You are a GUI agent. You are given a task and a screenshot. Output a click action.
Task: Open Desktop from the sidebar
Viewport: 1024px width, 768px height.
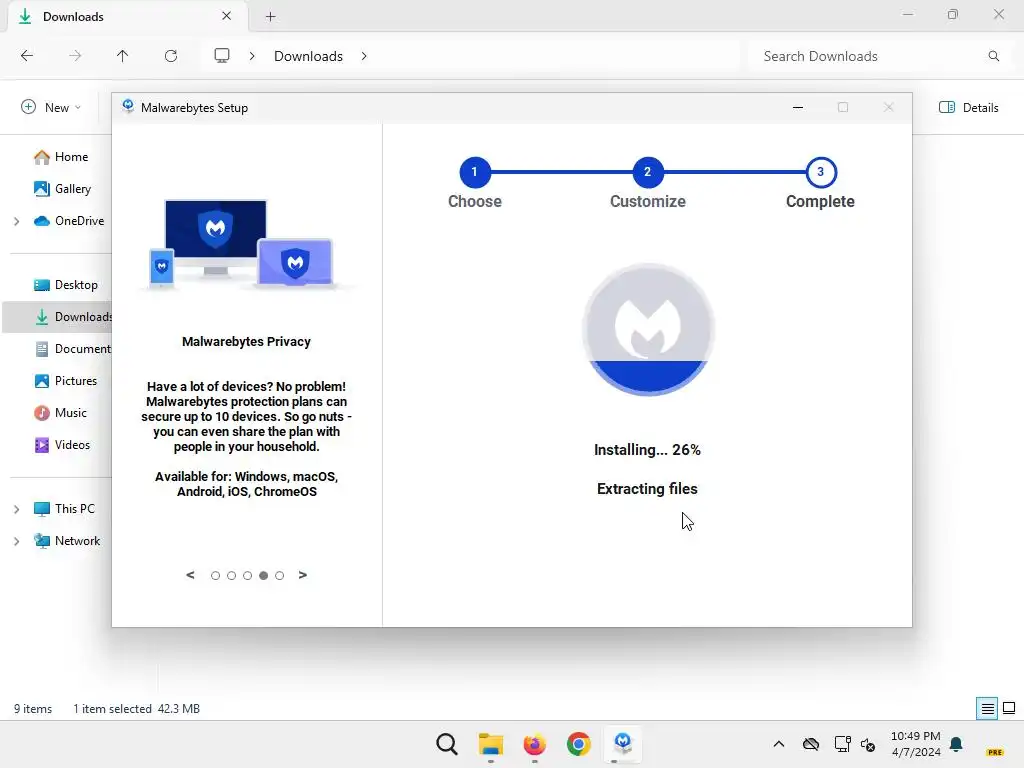65,285
